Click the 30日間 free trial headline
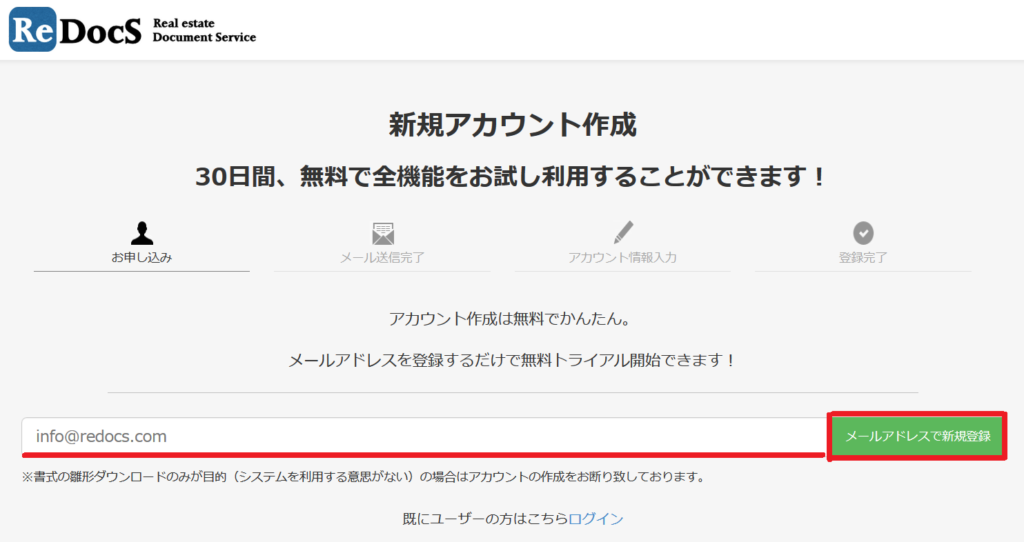The width and height of the screenshot is (1024, 542). tap(513, 176)
